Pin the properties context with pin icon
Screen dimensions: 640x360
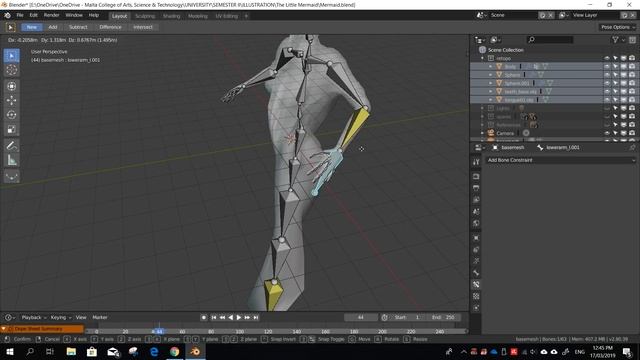click(632, 147)
